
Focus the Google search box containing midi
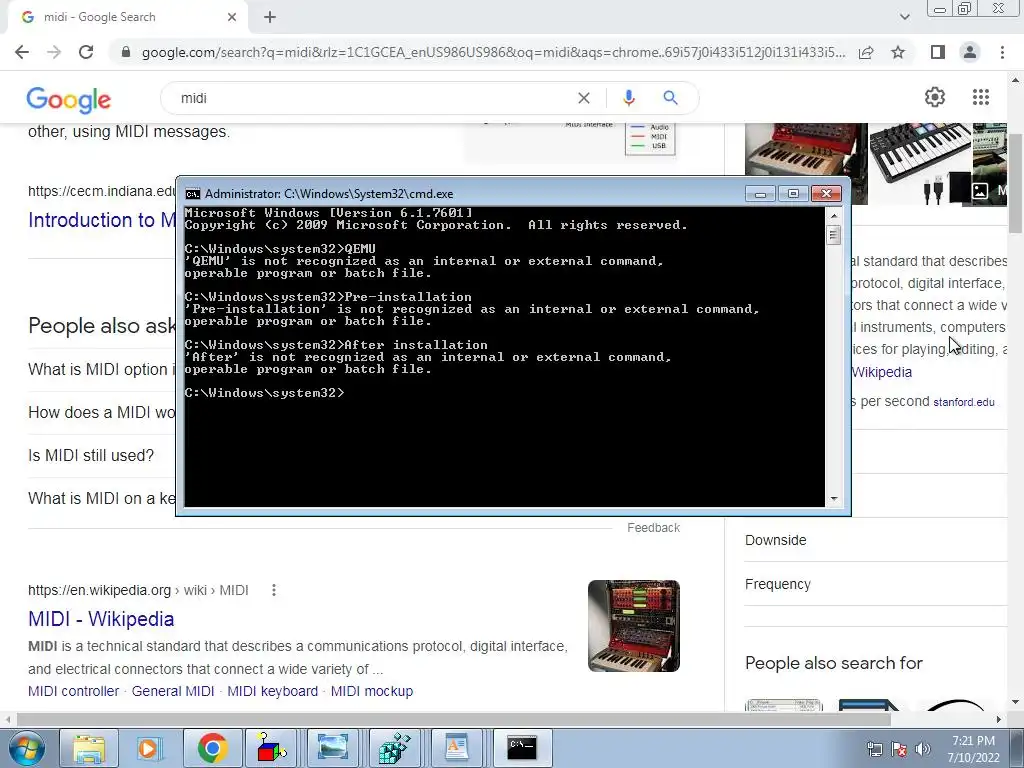372,98
